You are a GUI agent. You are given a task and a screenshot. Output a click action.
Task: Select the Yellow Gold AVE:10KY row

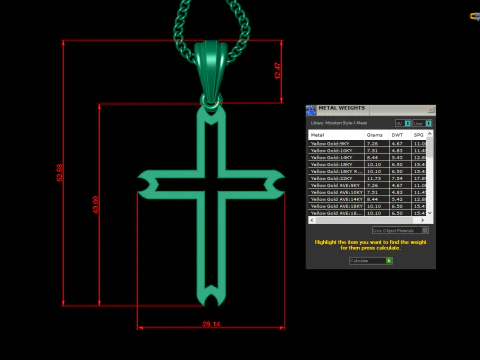point(367,192)
